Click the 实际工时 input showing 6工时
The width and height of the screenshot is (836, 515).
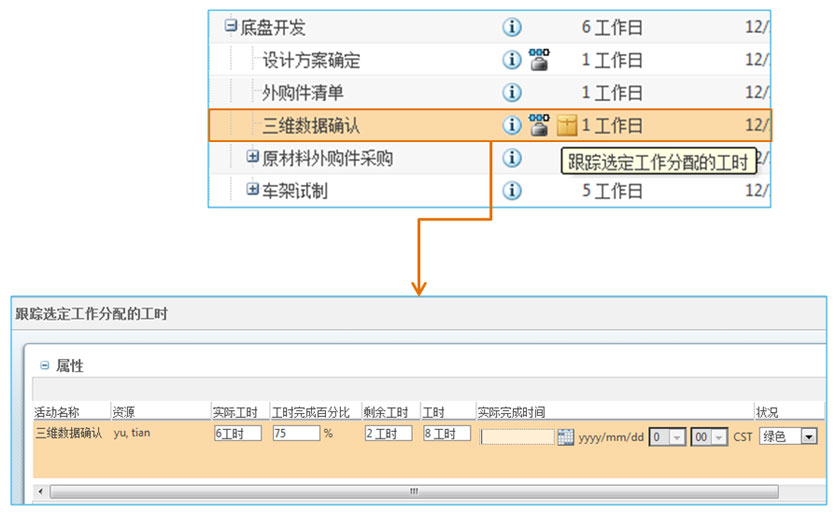point(238,433)
